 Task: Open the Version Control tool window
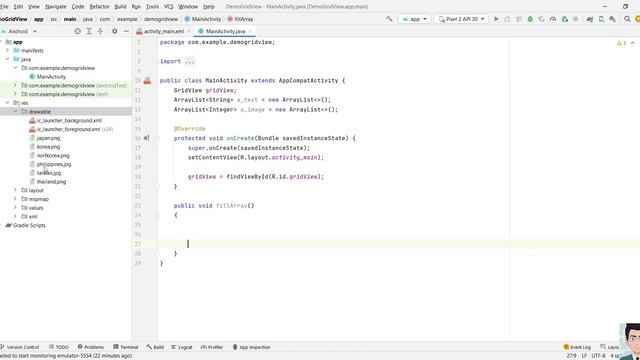pos(20,347)
